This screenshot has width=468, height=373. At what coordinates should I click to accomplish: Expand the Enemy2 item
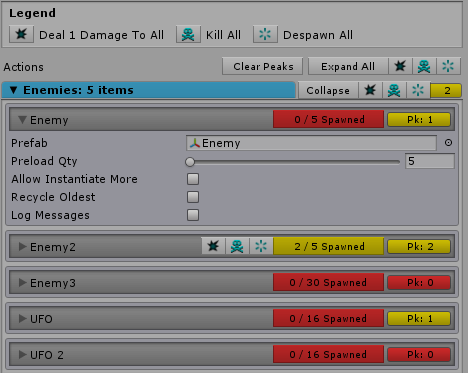click(x=22, y=247)
